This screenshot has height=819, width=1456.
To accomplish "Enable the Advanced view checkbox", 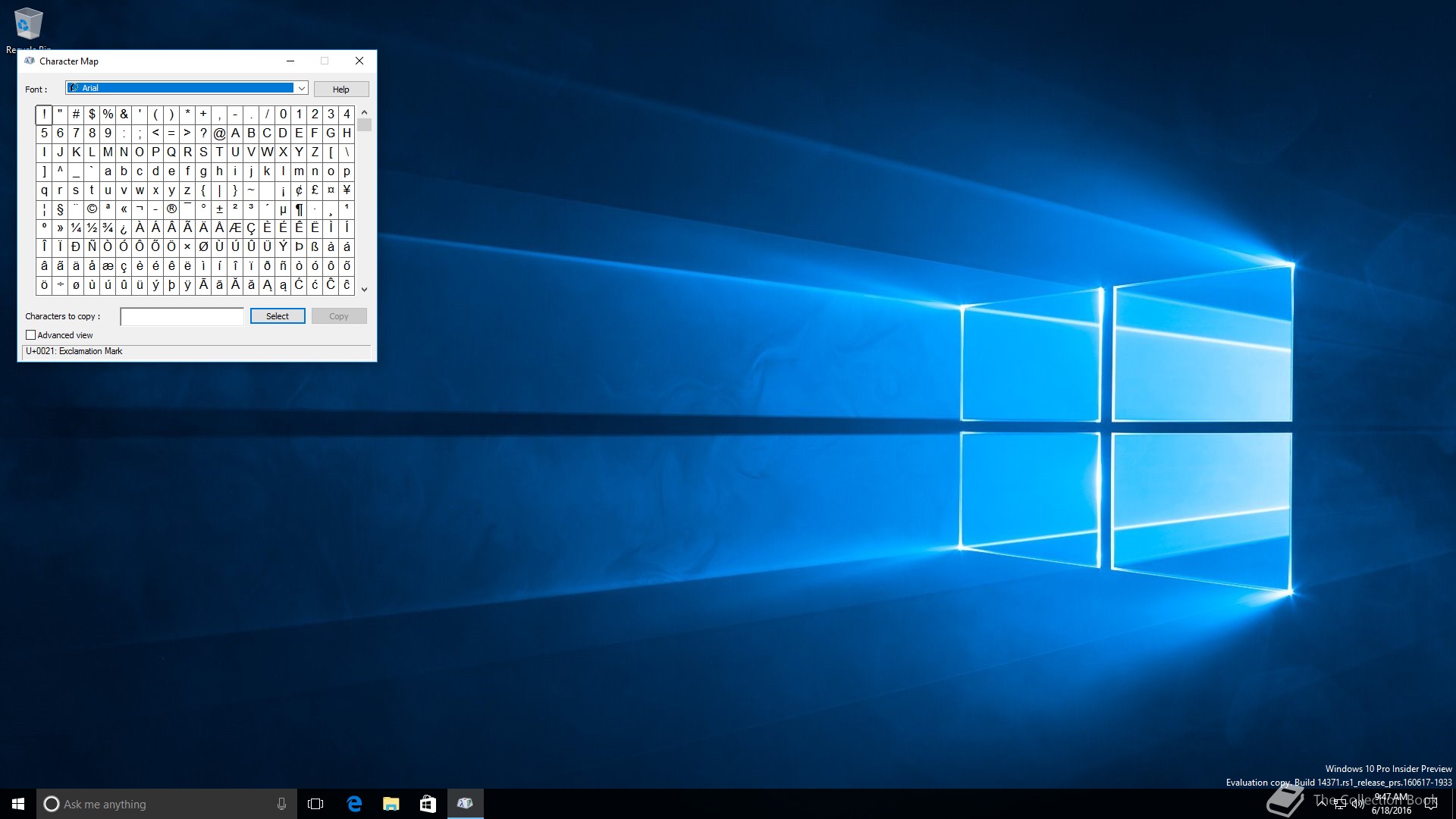I will click(x=31, y=335).
